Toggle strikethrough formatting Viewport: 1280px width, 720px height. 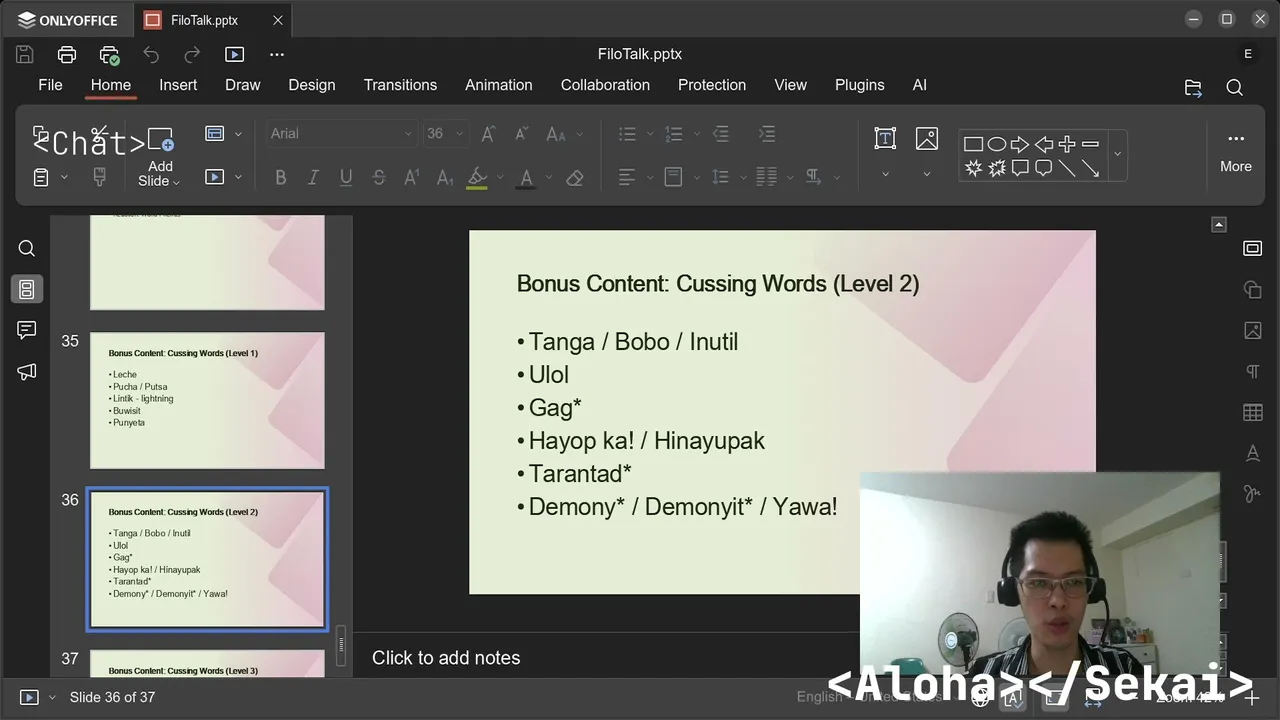click(379, 178)
